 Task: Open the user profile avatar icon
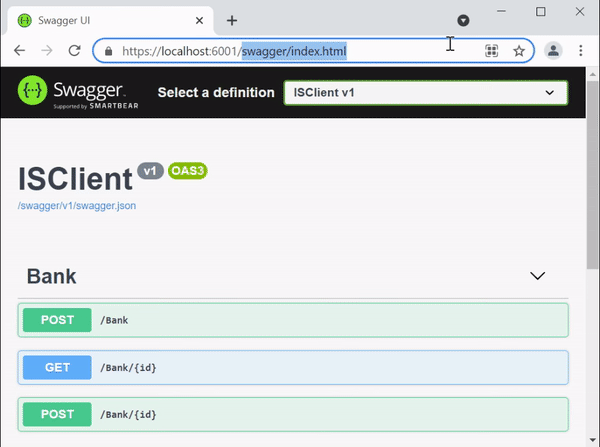click(553, 51)
